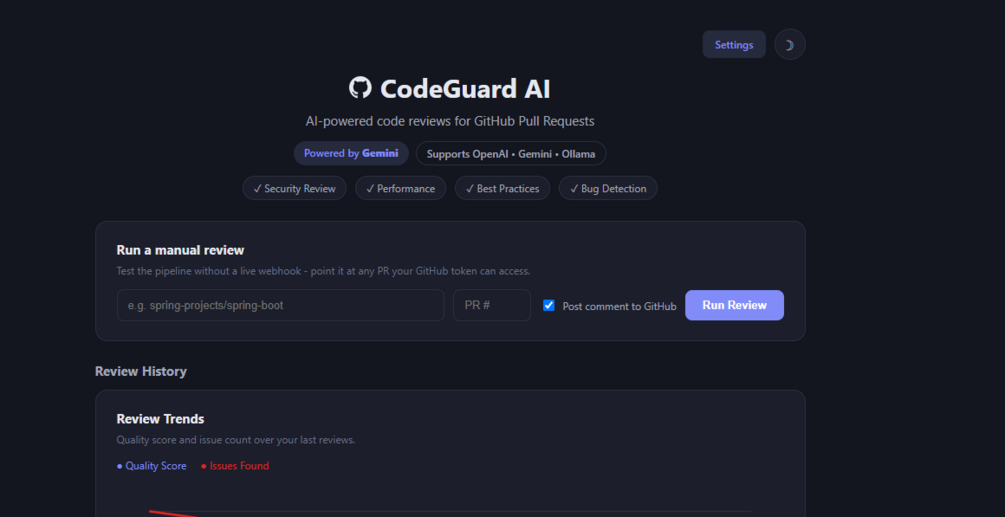Click the Supports OpenAI • Gemini • Ollama badge

tap(511, 154)
